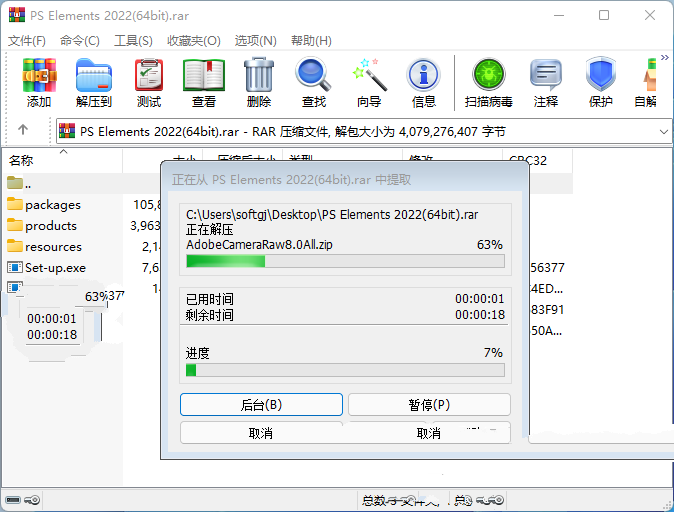This screenshot has height=512, width=674.
Task: Click the Protect (保护) shield icon
Action: (x=600, y=83)
